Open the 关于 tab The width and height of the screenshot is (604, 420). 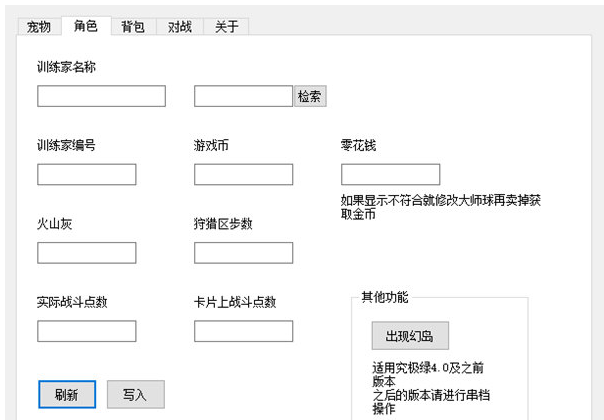pyautogui.click(x=227, y=27)
